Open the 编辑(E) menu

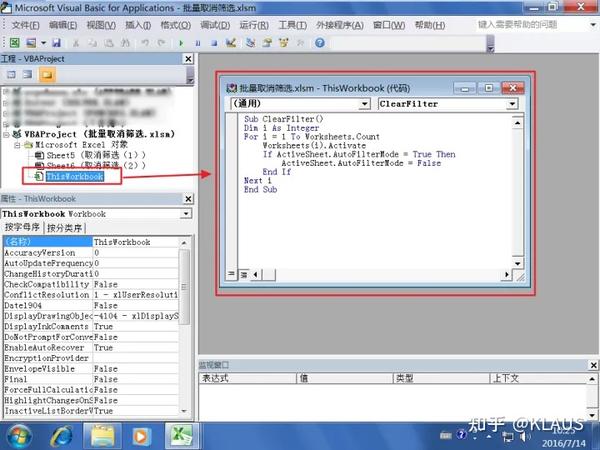coord(63,25)
